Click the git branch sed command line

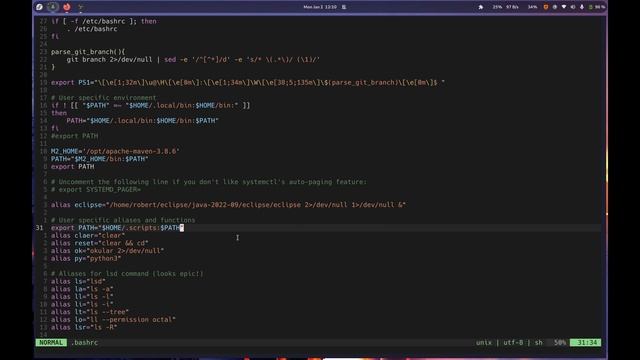(193, 60)
